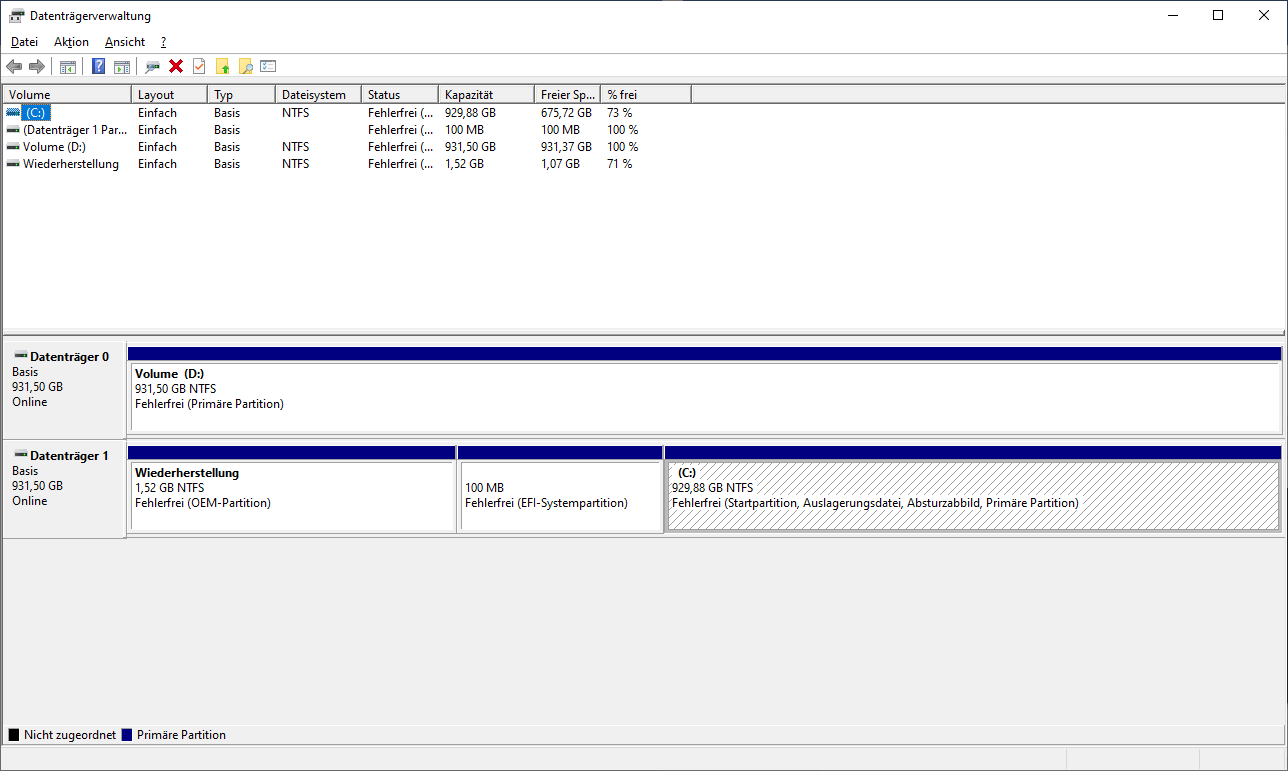Click the red X delete icon

(x=176, y=67)
